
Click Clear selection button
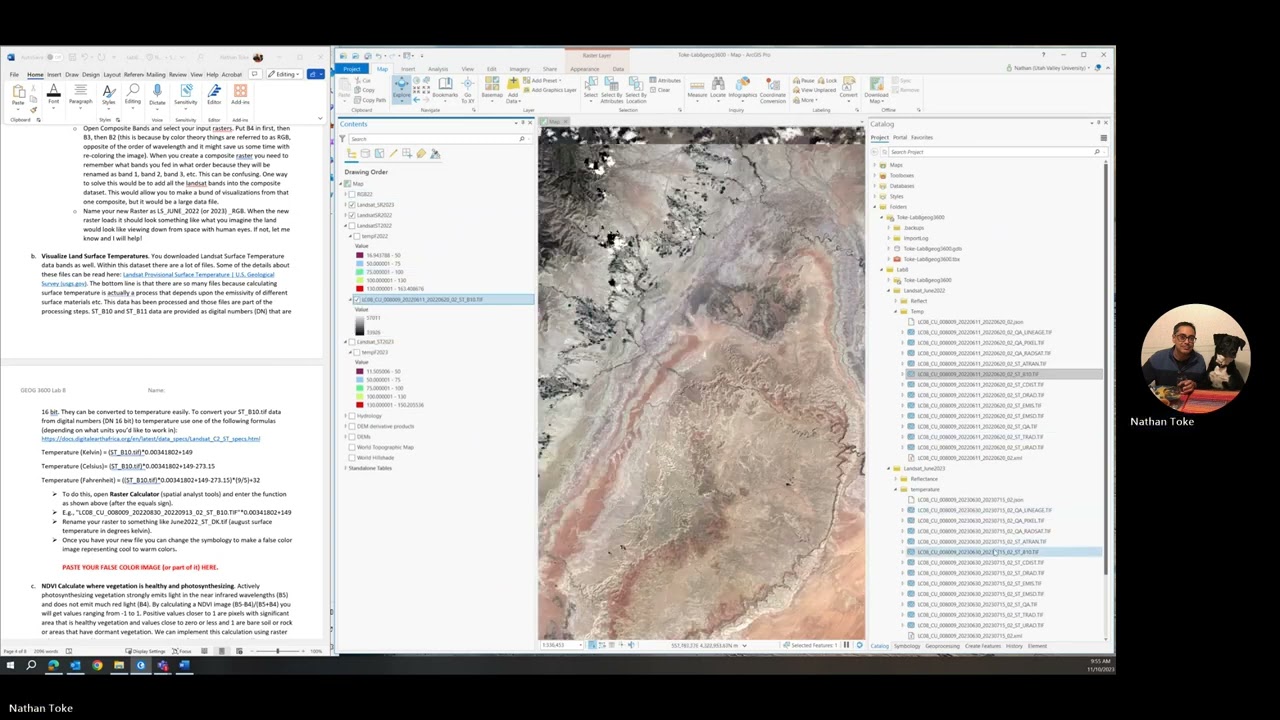[x=661, y=90]
